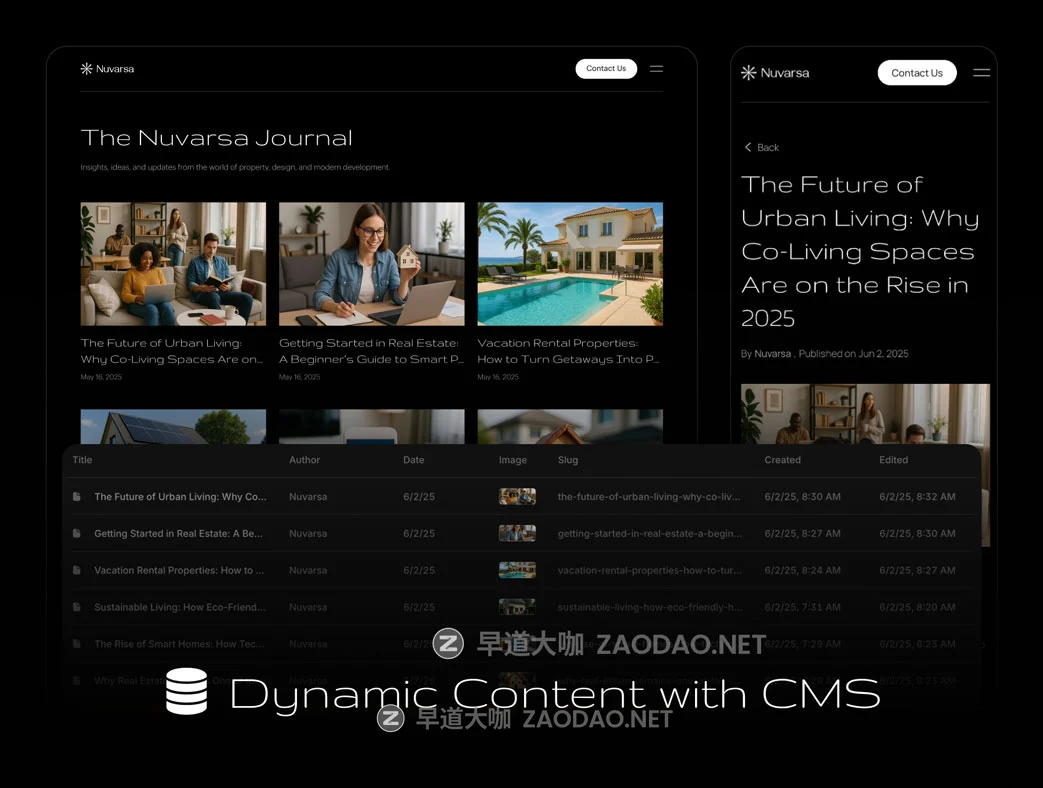
Task: Click 'May 16, 2025' date under vacation rental card
Action: pyautogui.click(x=498, y=377)
